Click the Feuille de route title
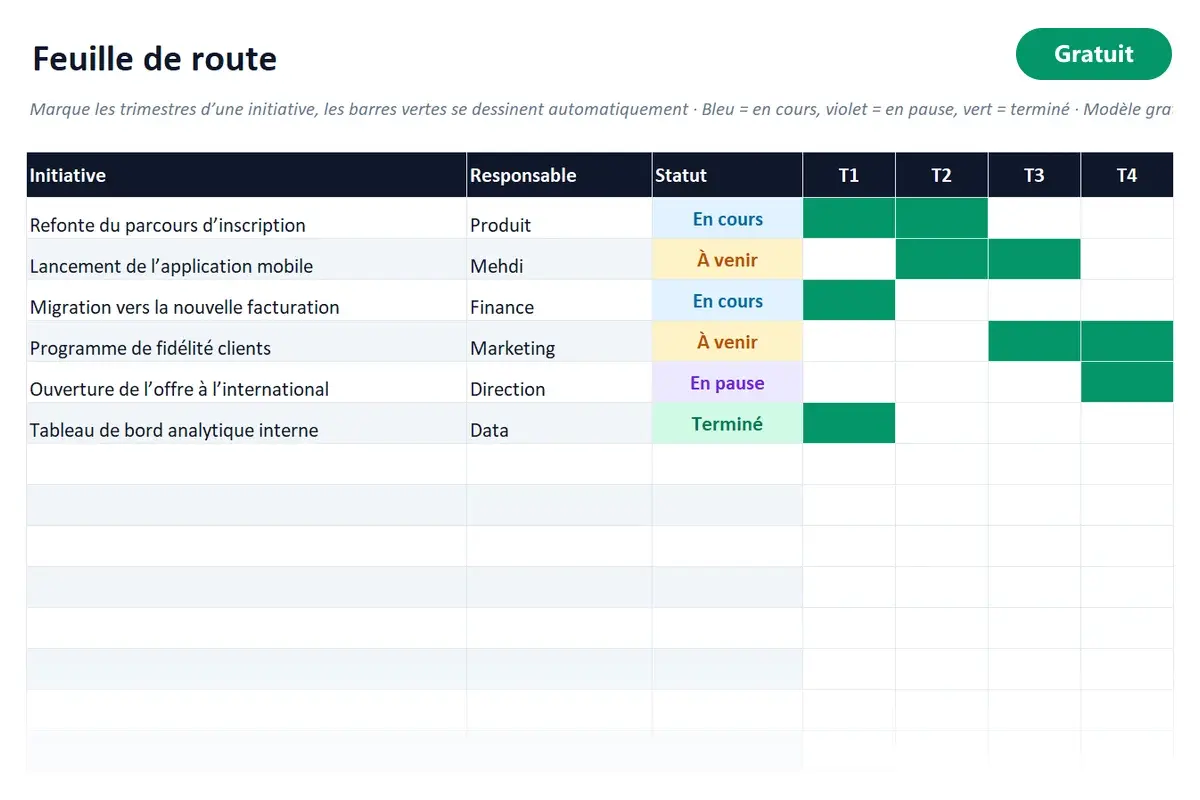The height and width of the screenshot is (800, 1200). point(154,58)
